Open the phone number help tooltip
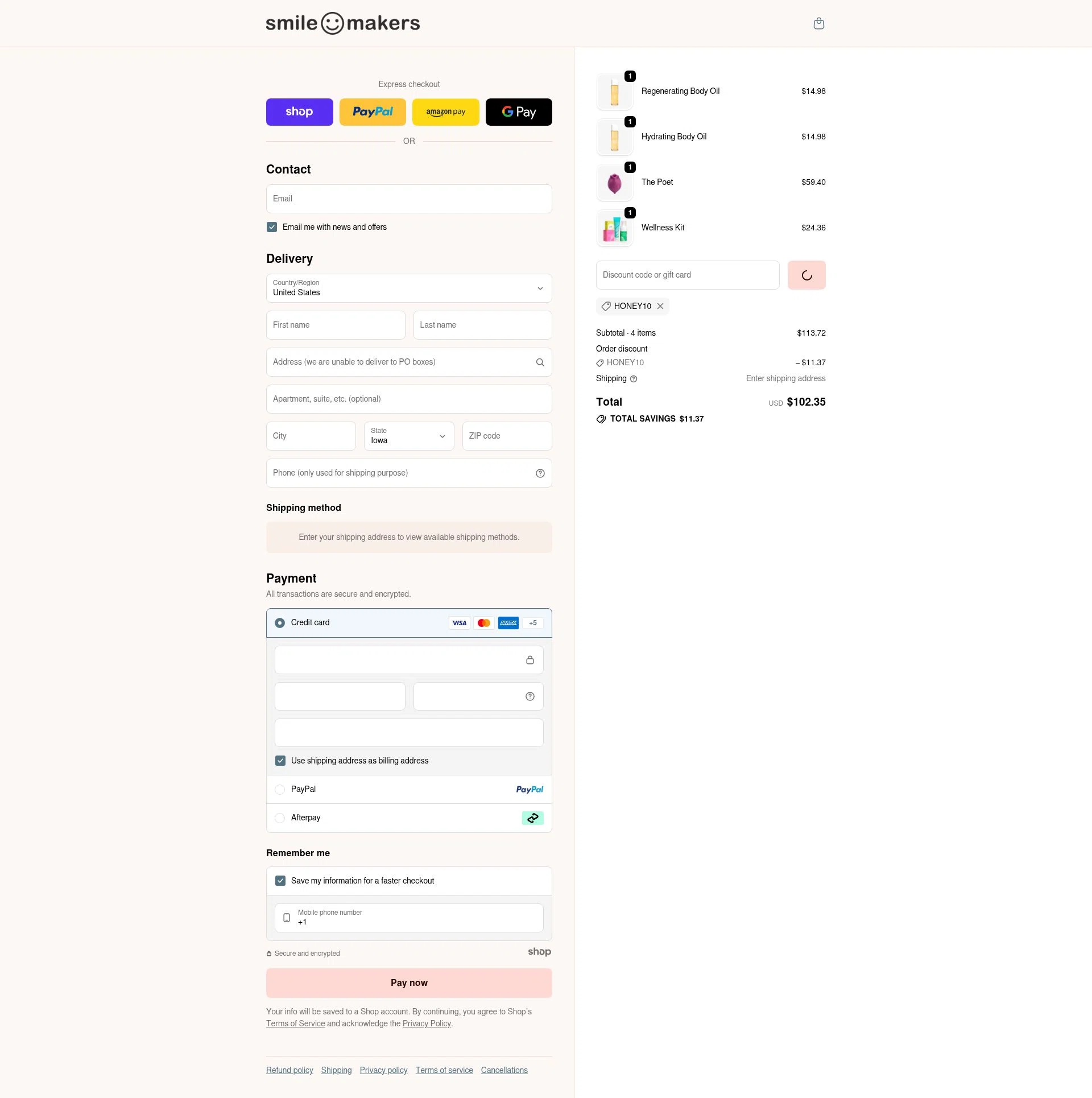The height and width of the screenshot is (1098, 1092). (539, 473)
